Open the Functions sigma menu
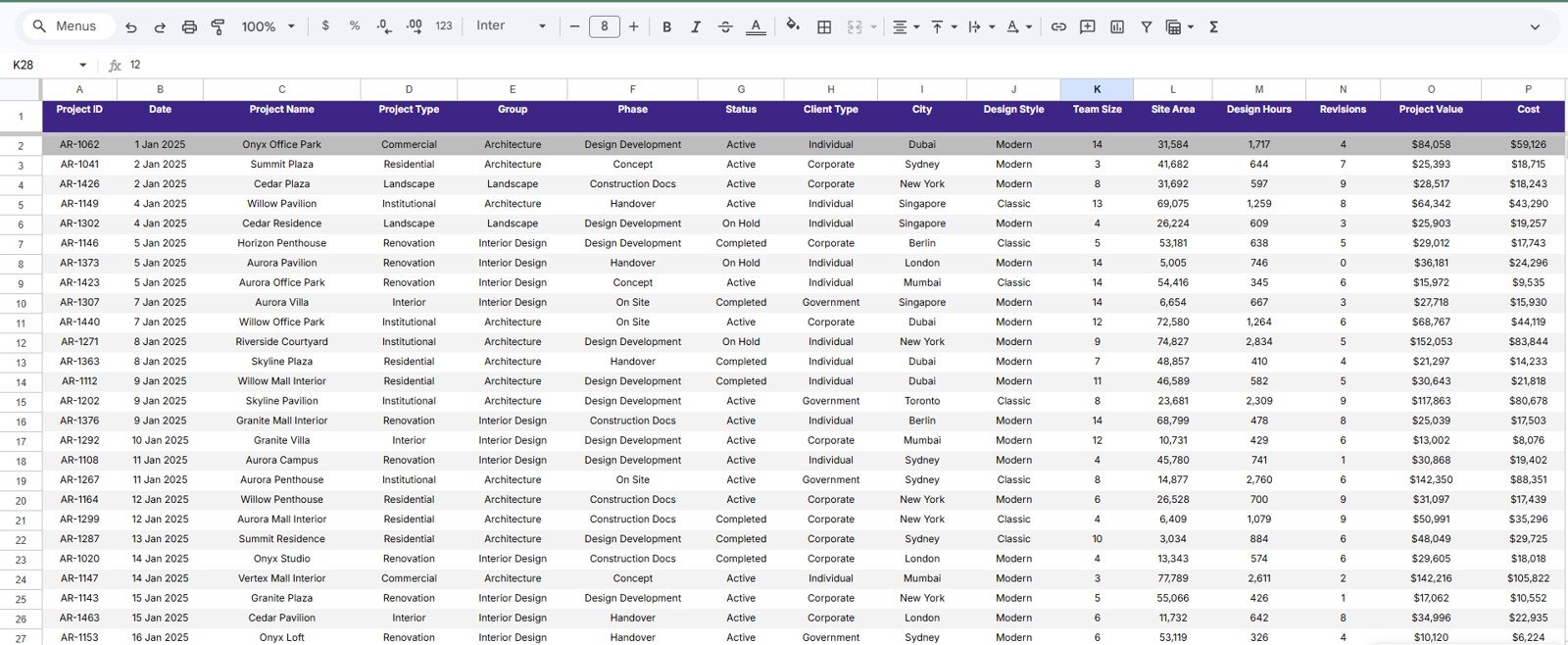Screen dimensions: 1568x645 1213,27
